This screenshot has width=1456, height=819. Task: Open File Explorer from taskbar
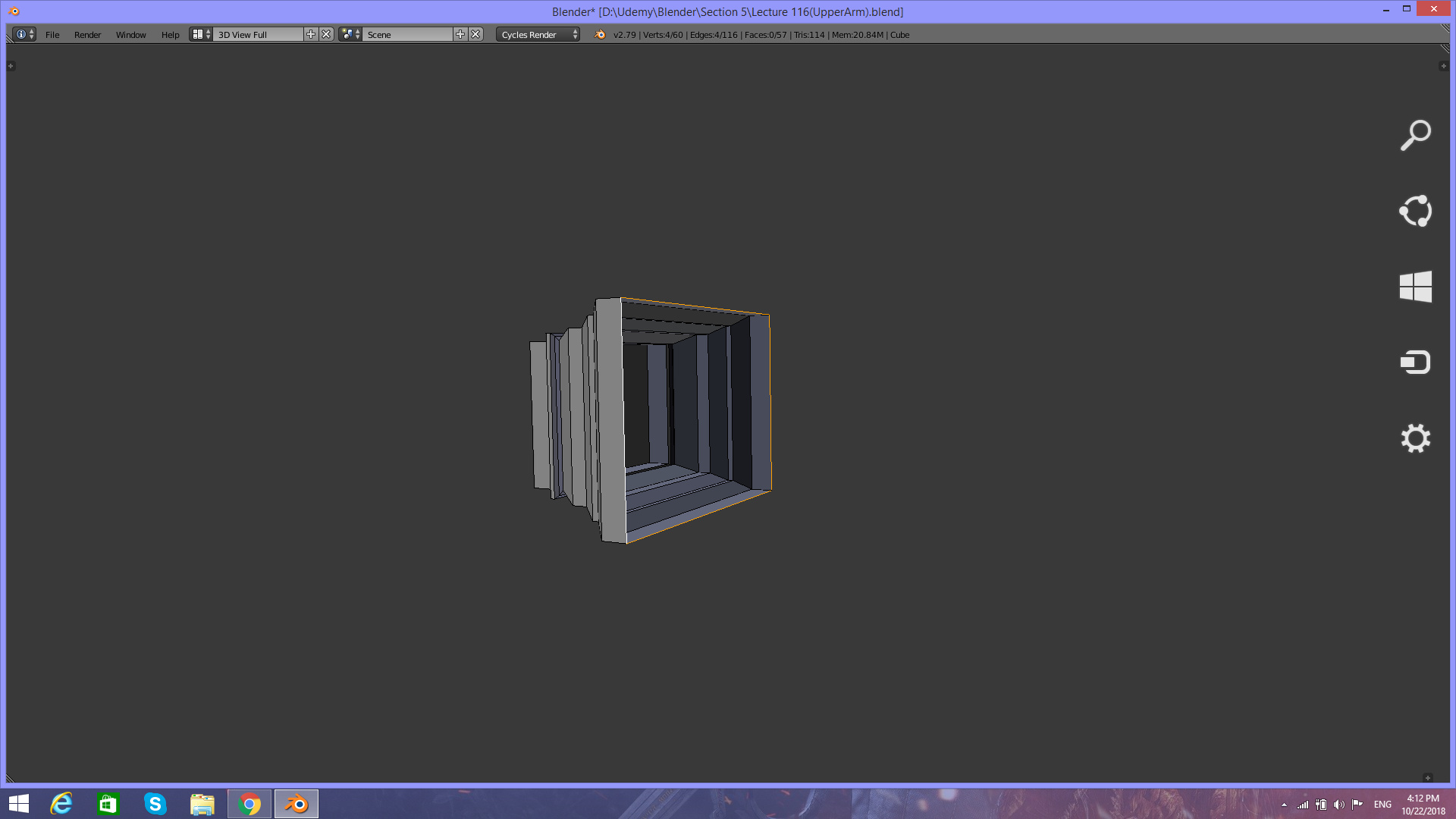(x=202, y=804)
